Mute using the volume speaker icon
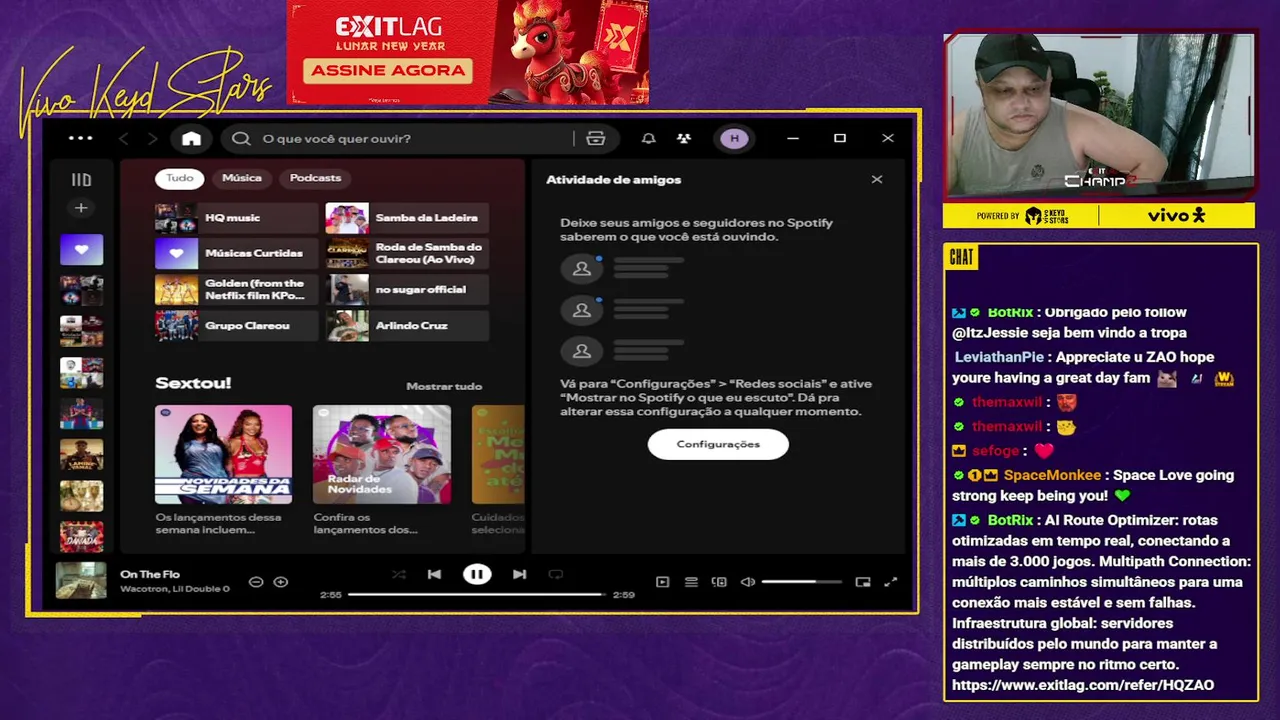Screen dimensions: 1280x720 748,582
